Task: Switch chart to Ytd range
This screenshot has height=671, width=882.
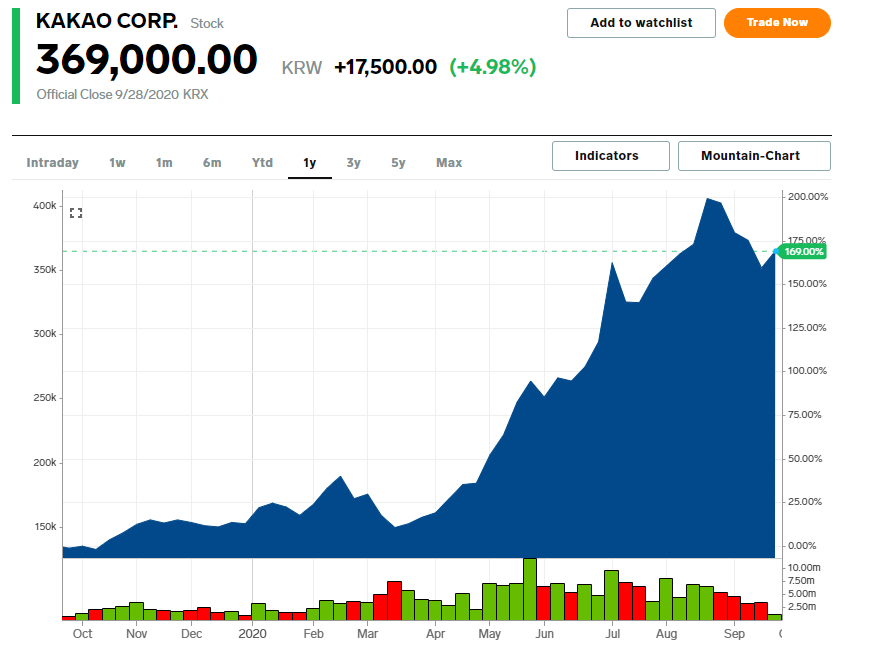Action: click(262, 163)
